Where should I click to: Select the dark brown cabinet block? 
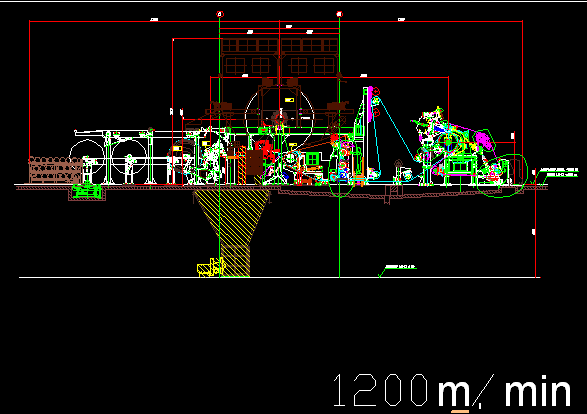pyautogui.click(x=255, y=162)
